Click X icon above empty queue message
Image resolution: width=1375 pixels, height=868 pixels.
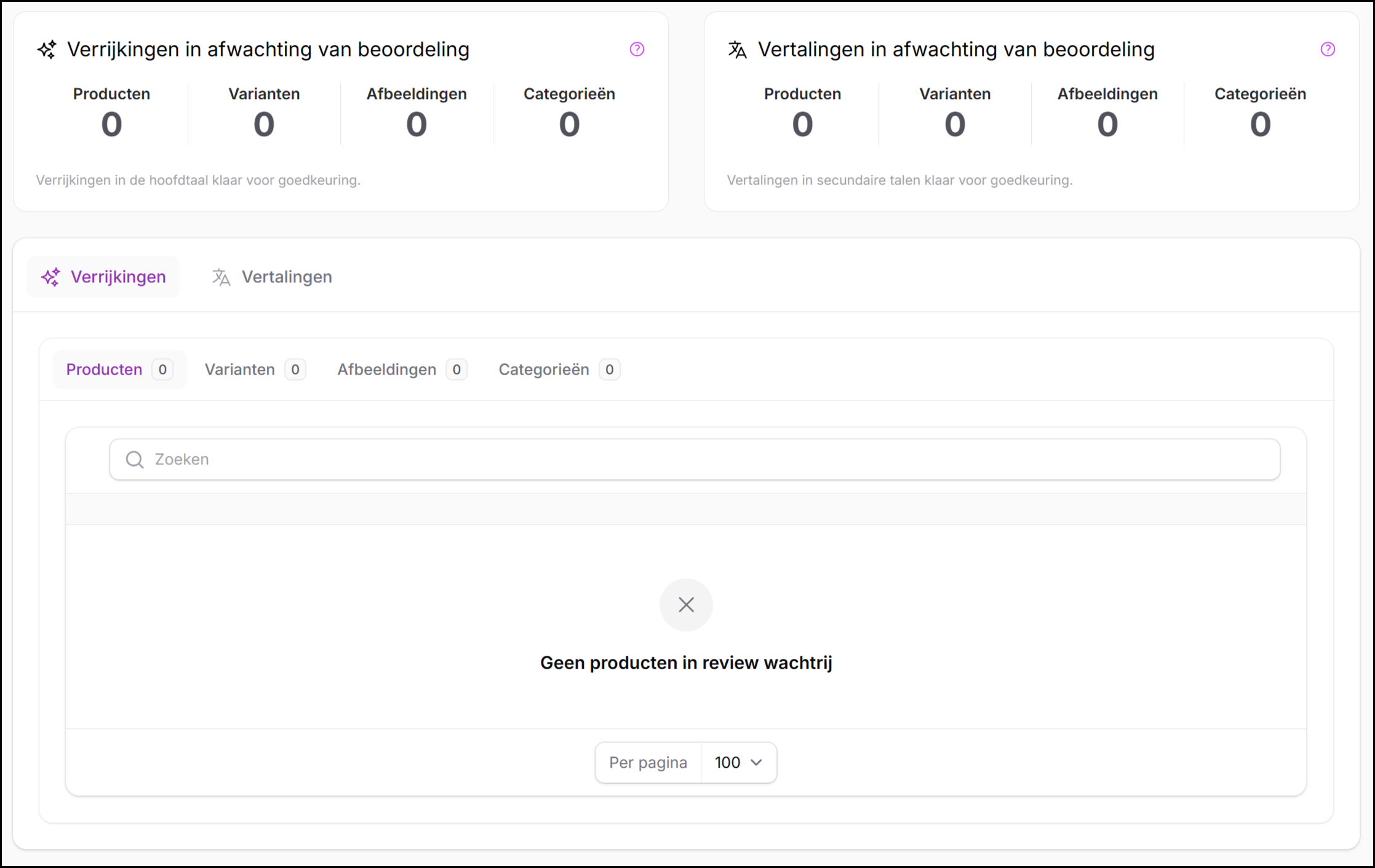686,605
